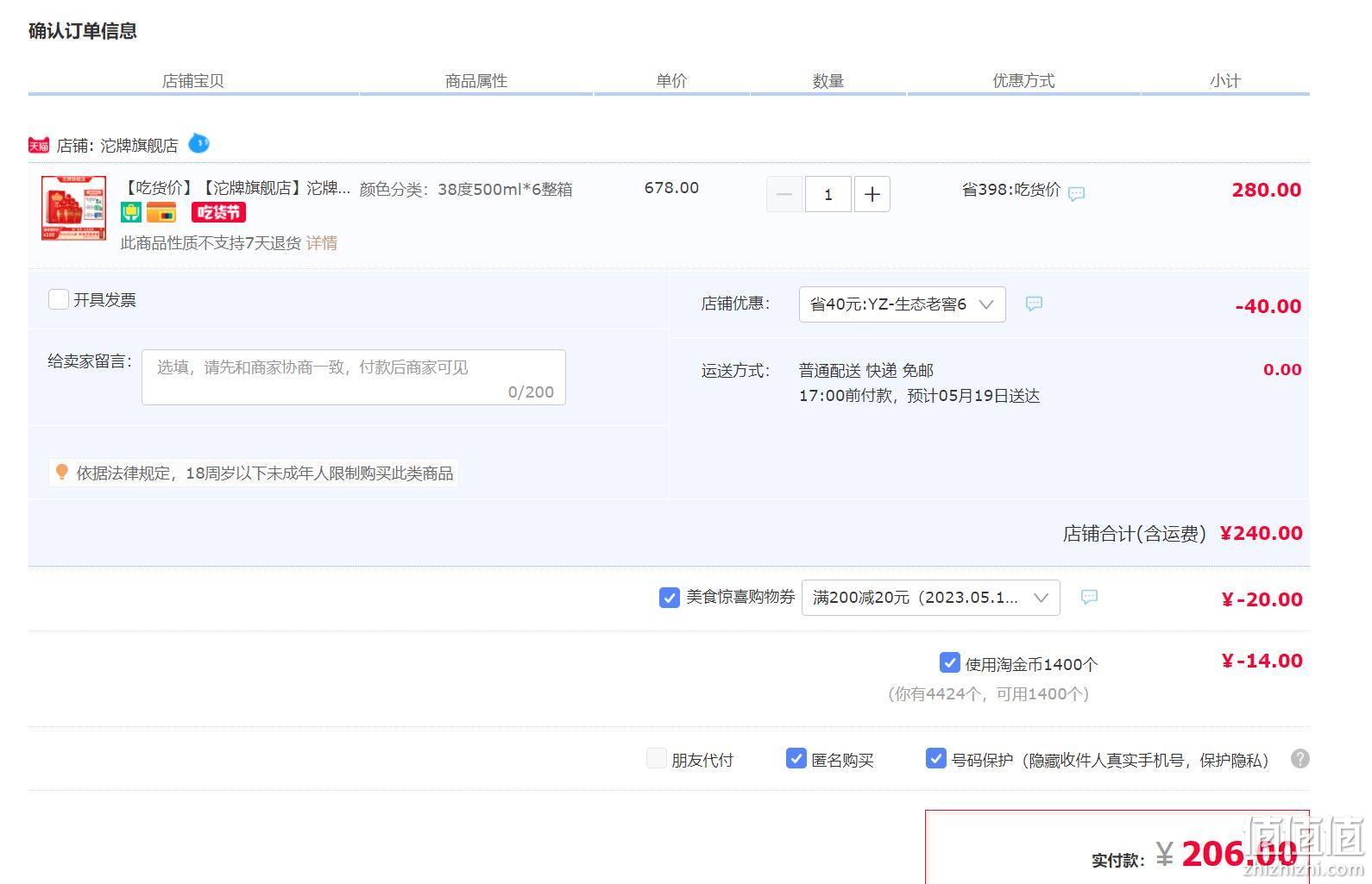Enable the 朋友代付 checkbox
This screenshot has width=1372, height=884.
pyautogui.click(x=657, y=758)
